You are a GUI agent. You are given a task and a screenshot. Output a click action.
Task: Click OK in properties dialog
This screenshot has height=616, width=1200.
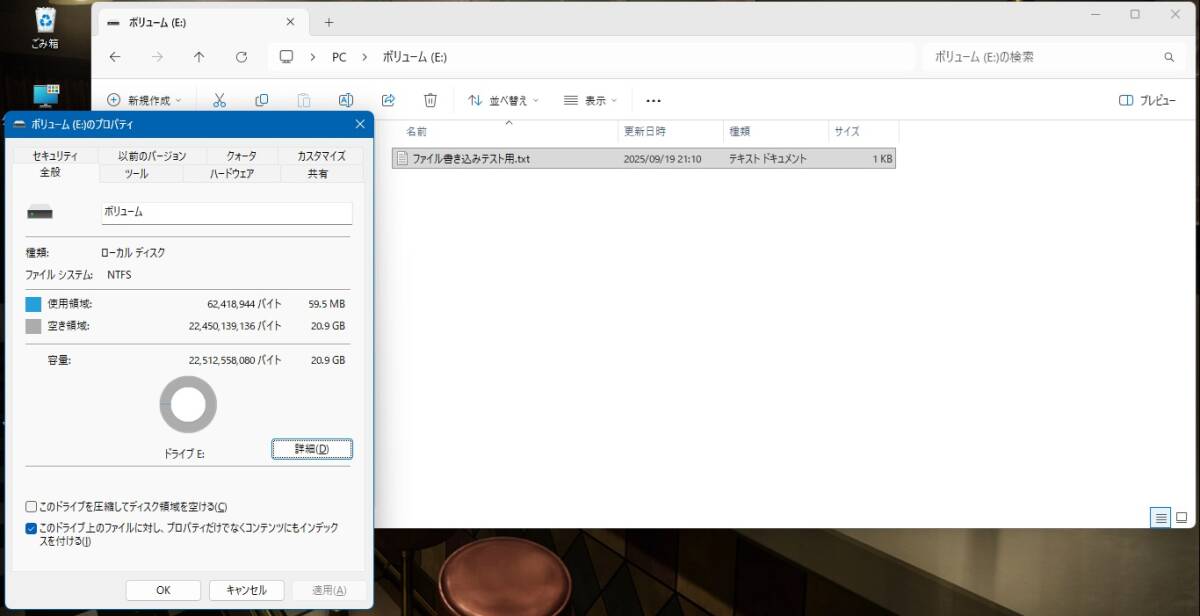click(x=163, y=590)
